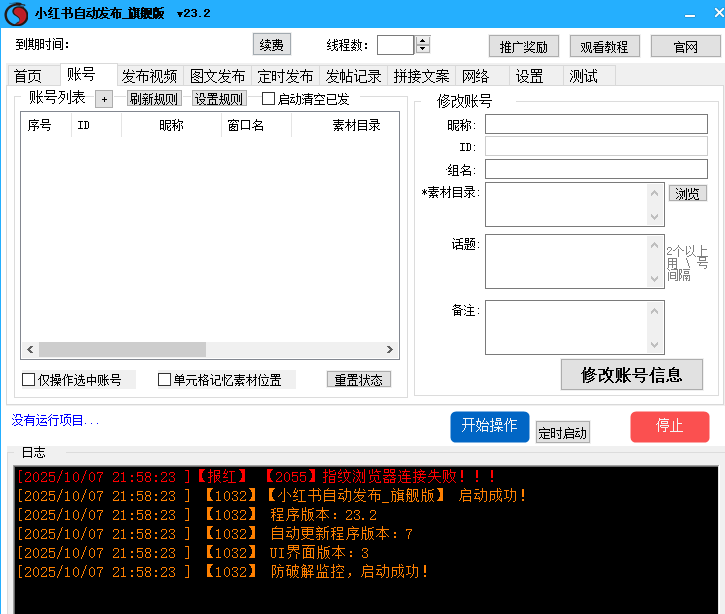Click the 重置状态 button
The width and height of the screenshot is (725, 614).
click(359, 380)
